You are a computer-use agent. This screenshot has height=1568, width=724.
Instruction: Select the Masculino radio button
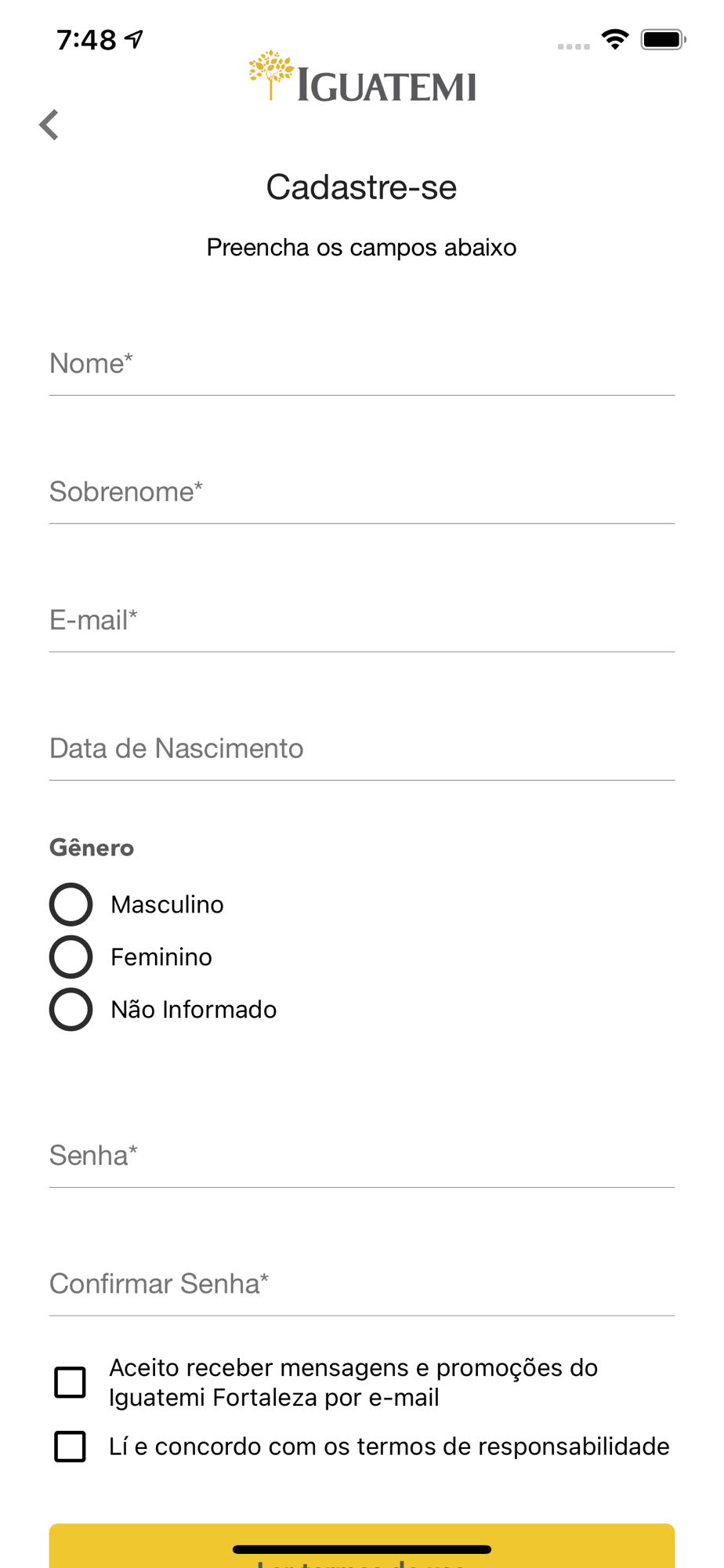[x=71, y=904]
